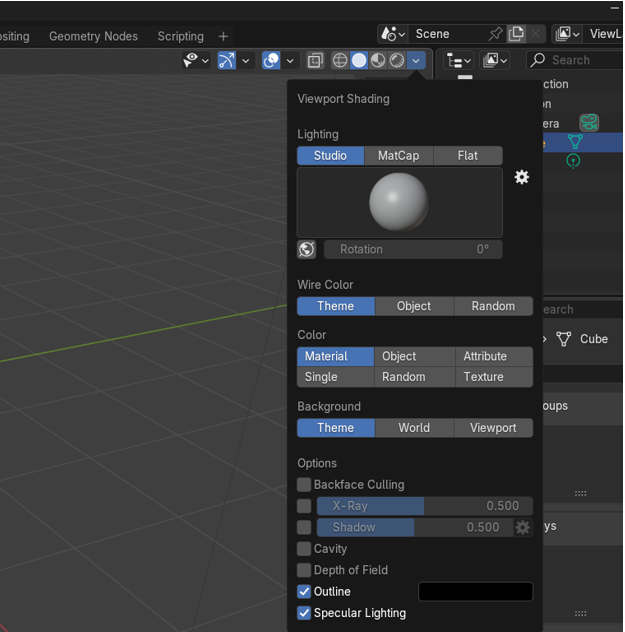
Task: Toggle viewport gizmos icon
Action: pos(227,61)
